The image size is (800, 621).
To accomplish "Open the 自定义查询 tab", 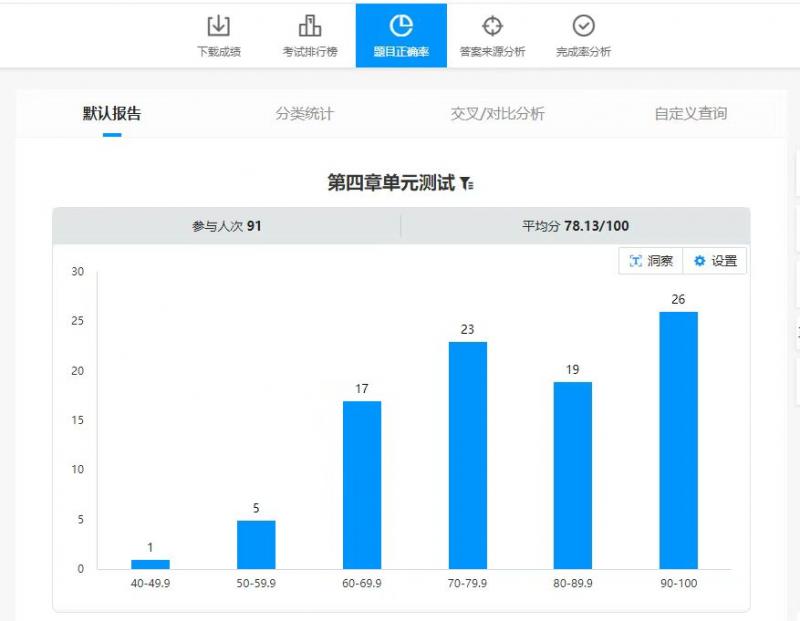I will pyautogui.click(x=690, y=114).
